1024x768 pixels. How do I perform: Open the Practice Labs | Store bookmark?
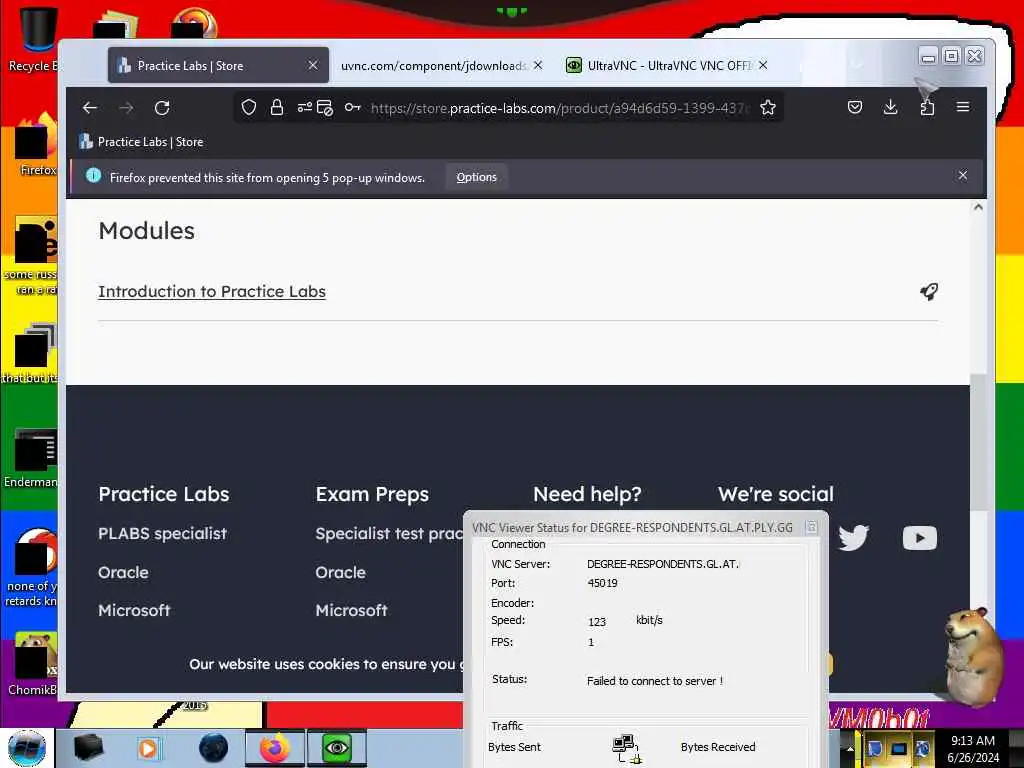[x=141, y=142]
